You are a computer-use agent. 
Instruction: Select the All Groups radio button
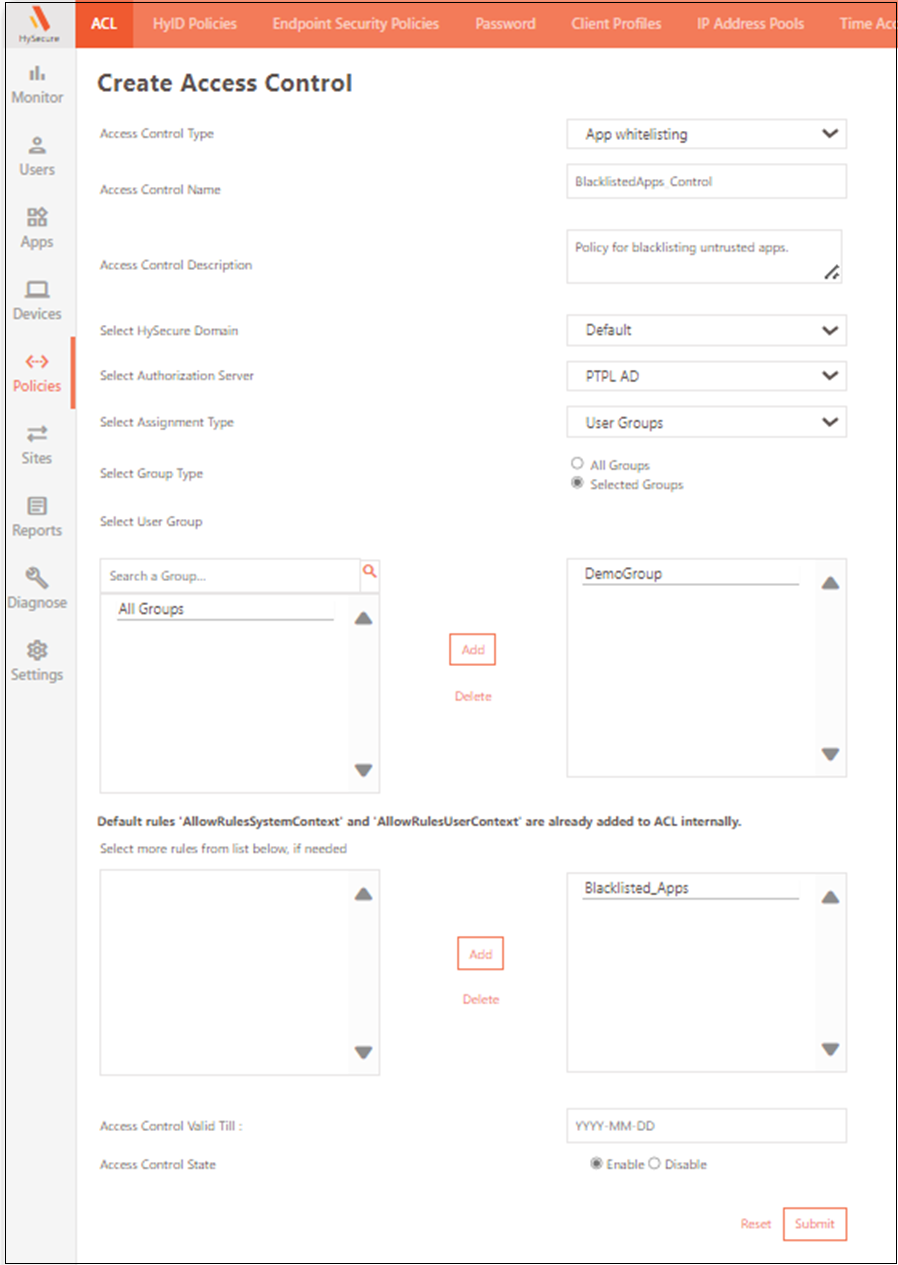pyautogui.click(x=577, y=464)
